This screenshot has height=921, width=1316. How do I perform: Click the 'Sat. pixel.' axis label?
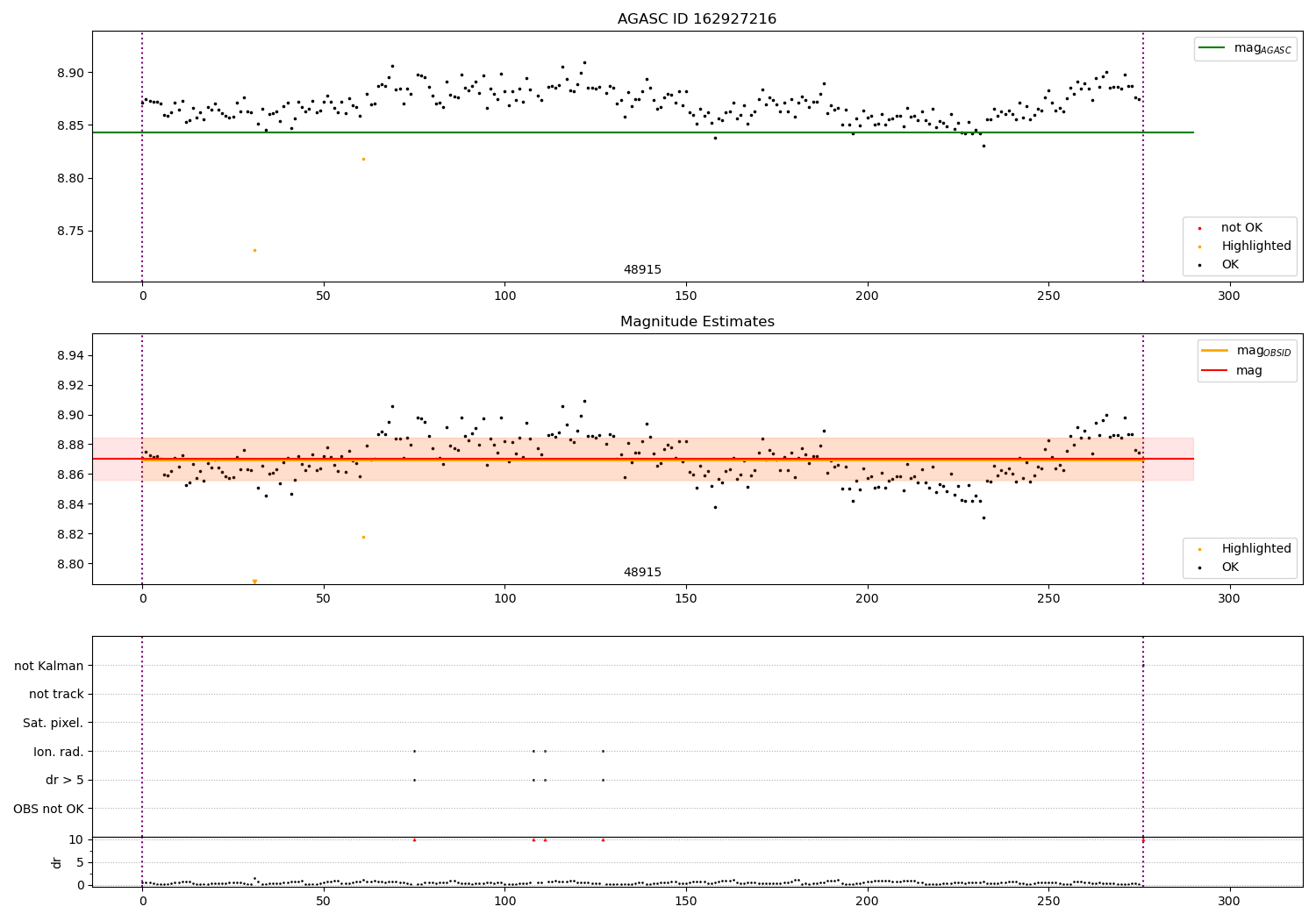point(54,724)
